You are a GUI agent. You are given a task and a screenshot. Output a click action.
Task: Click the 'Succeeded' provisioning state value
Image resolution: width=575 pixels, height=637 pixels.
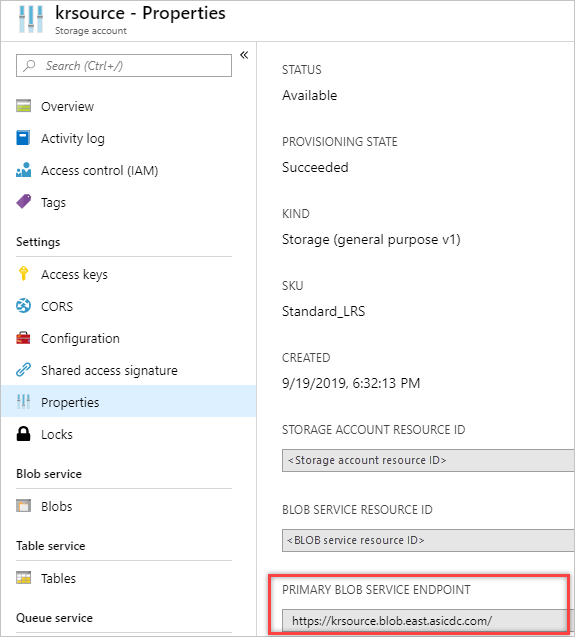click(x=315, y=167)
